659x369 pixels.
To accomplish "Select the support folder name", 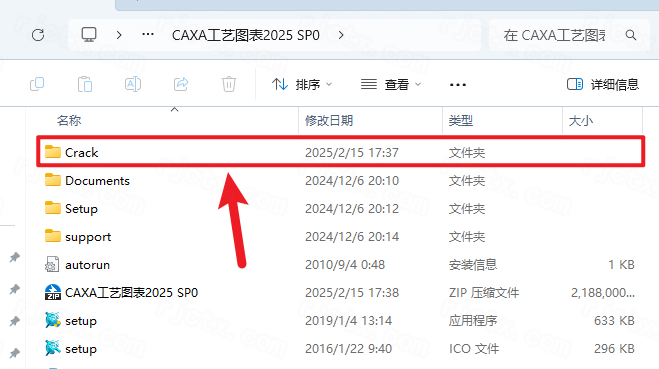I will pos(88,237).
